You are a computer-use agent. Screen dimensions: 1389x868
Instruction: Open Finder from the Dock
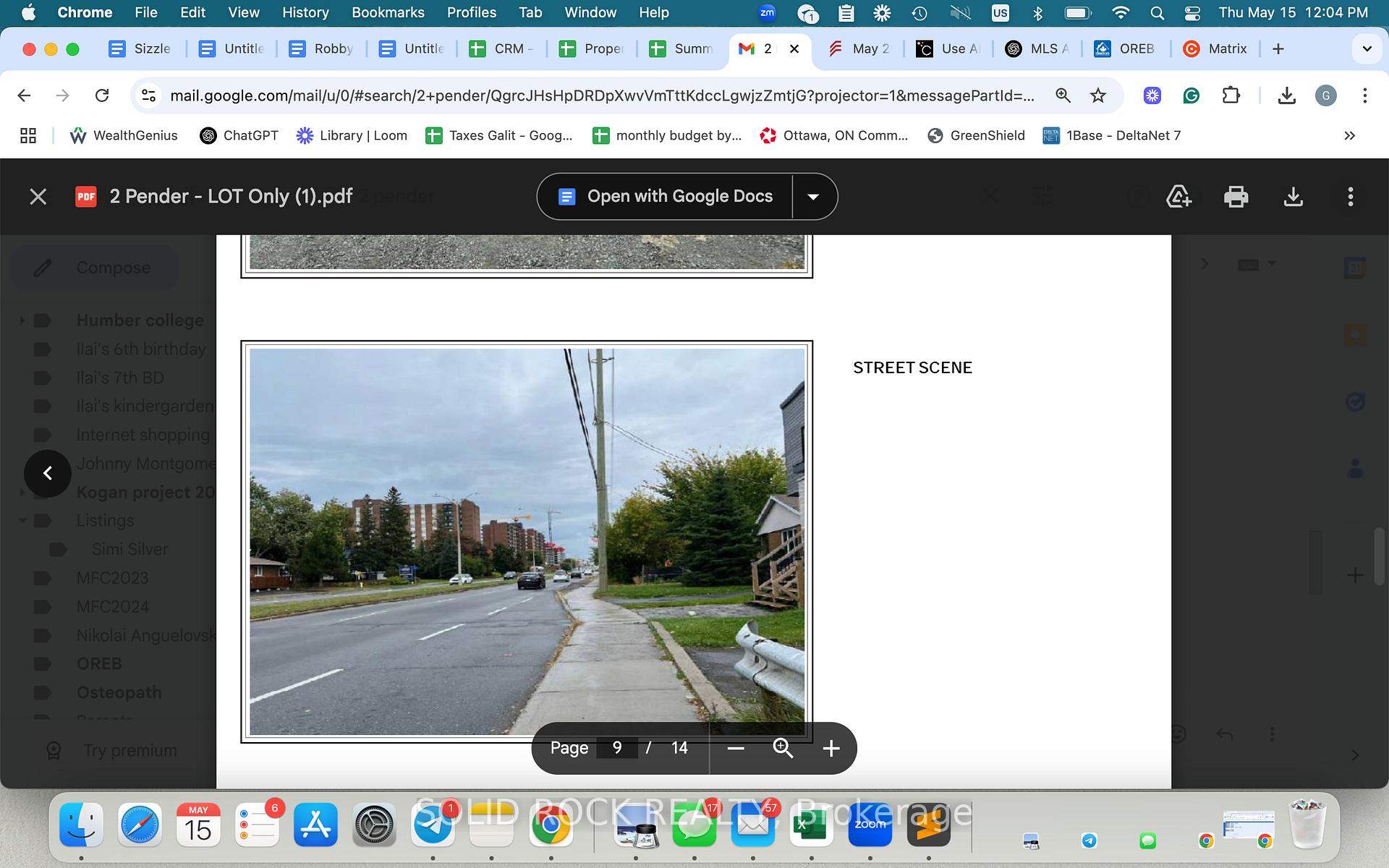click(81, 825)
